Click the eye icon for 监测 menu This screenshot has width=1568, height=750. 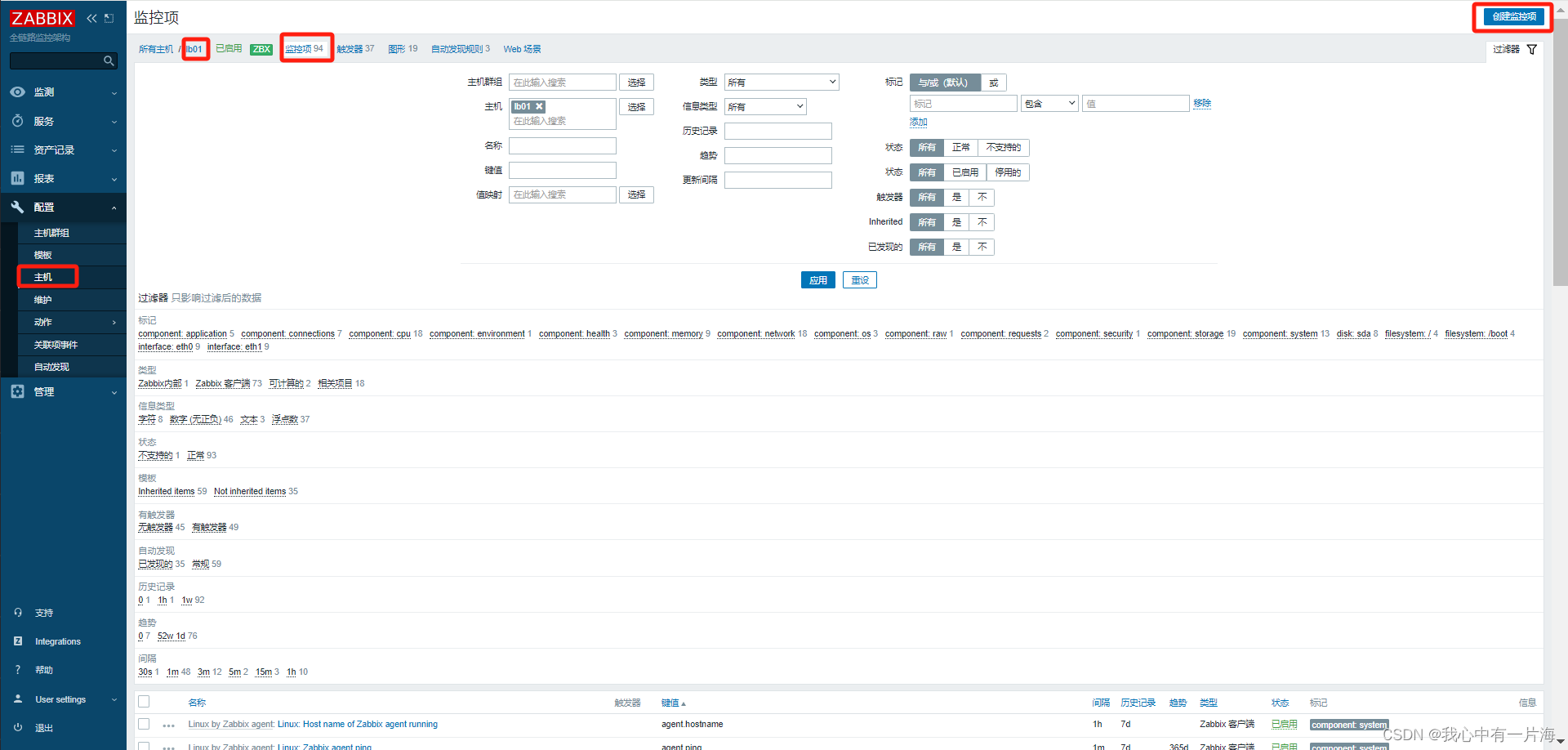pos(17,92)
